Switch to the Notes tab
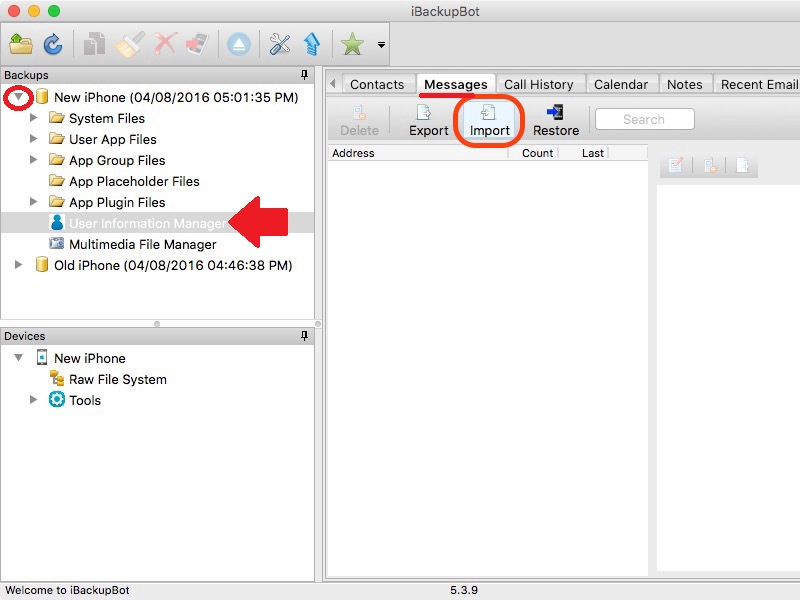 pos(685,84)
